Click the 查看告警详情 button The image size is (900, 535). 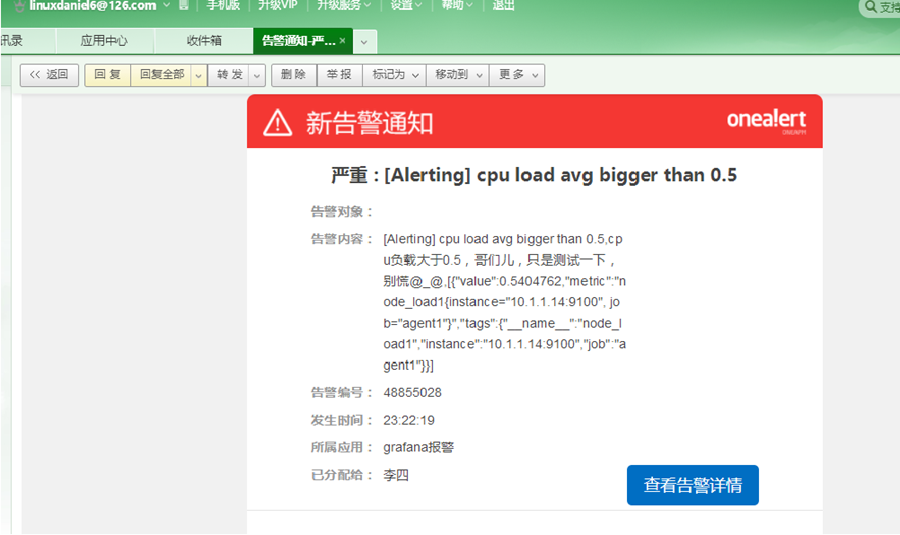[x=692, y=485]
